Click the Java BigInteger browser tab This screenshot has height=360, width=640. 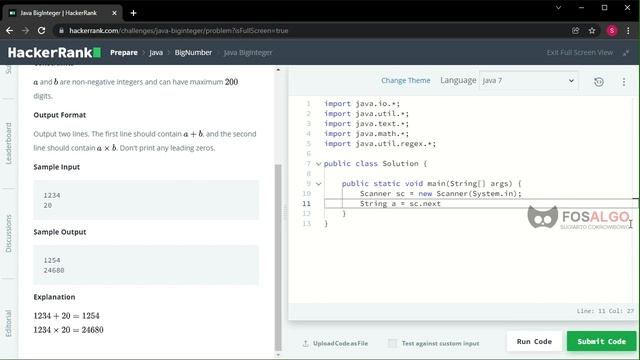(62, 13)
